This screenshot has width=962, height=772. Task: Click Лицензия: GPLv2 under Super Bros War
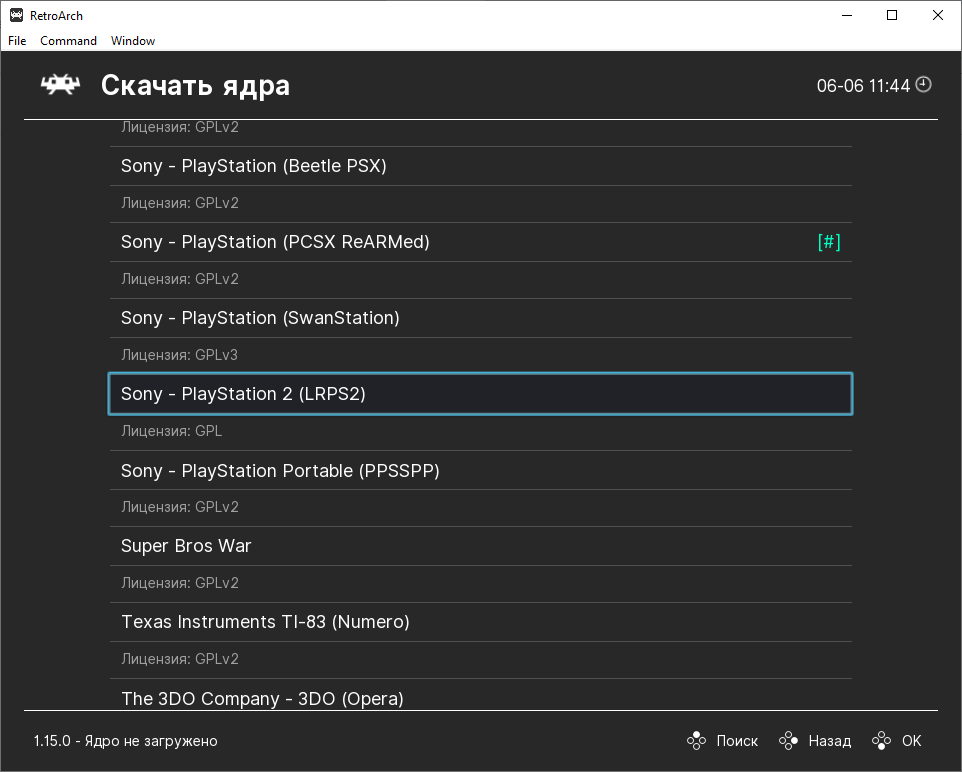180,583
